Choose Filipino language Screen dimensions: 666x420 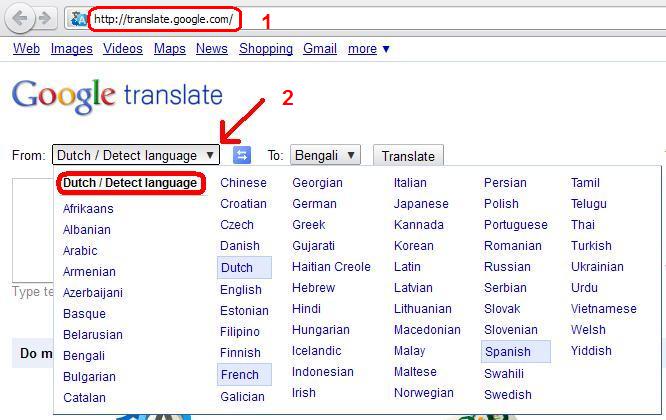[x=240, y=332]
